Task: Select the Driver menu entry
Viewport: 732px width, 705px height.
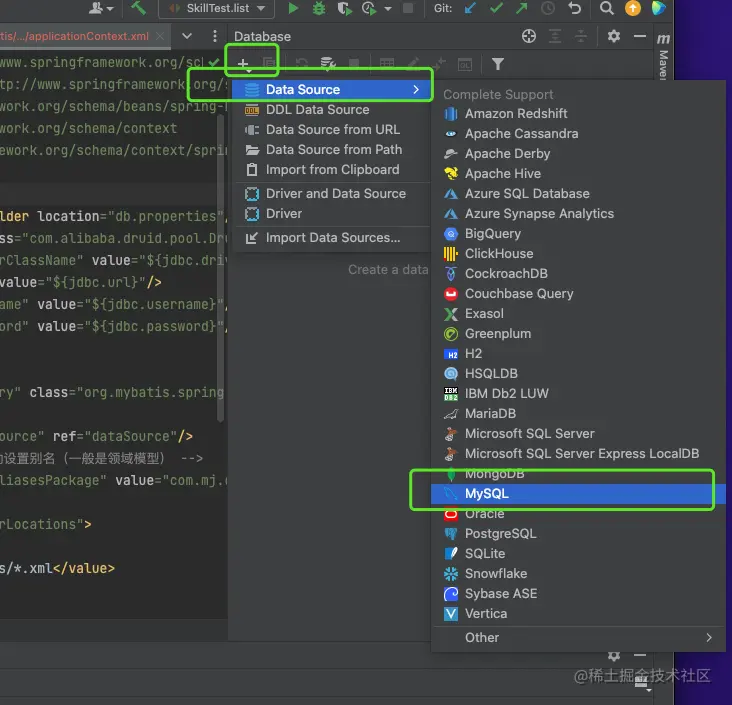Action: (331, 214)
